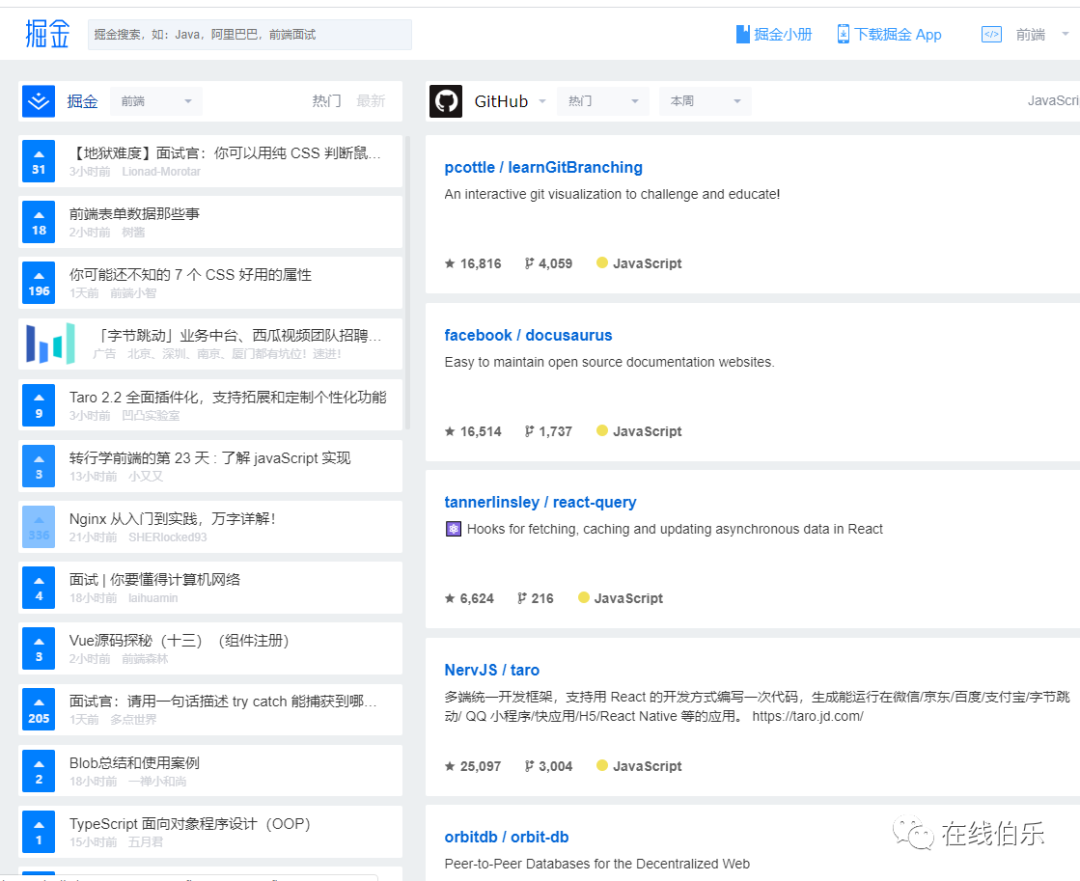Upvote the Vue源码探秘 post
This screenshot has width=1080, height=881.
click(x=39, y=649)
